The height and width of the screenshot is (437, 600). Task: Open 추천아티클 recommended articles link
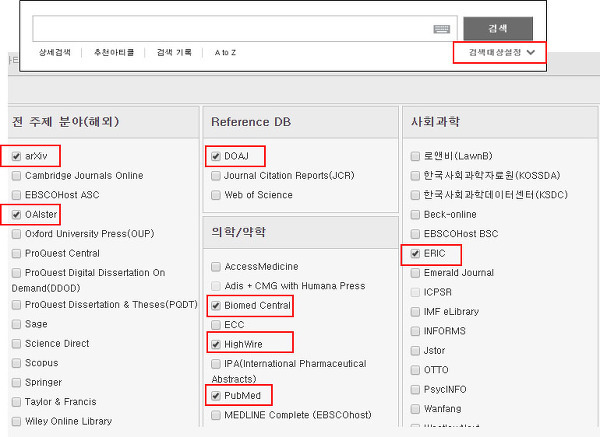[x=114, y=52]
